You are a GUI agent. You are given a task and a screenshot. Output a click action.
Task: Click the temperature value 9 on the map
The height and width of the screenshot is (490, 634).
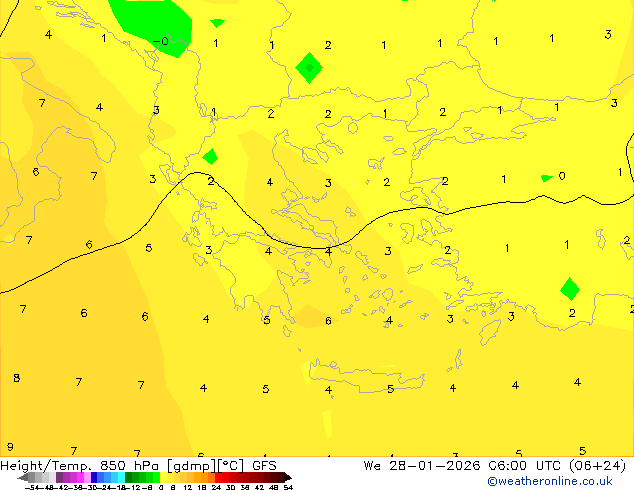point(10,447)
